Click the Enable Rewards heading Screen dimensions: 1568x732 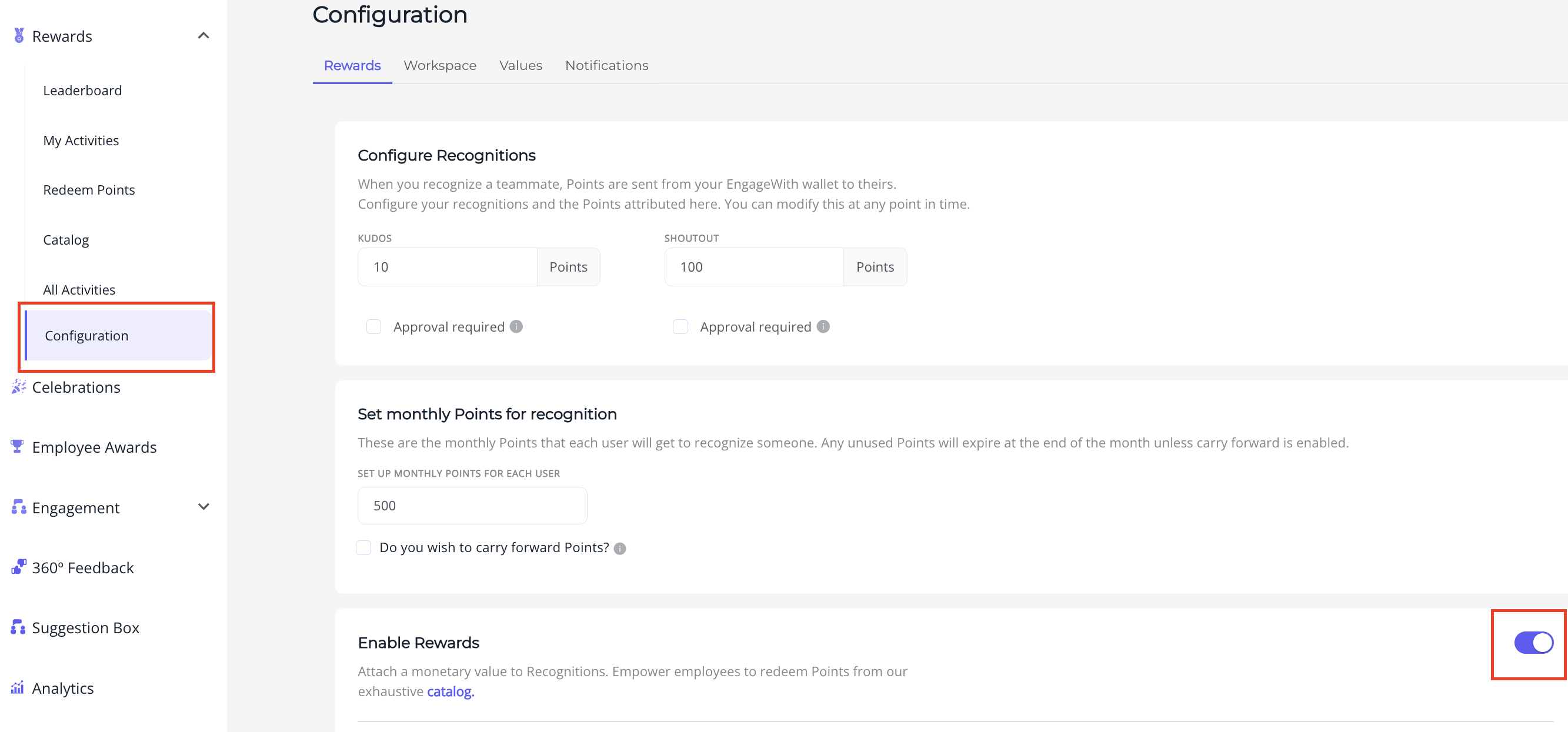pos(419,643)
